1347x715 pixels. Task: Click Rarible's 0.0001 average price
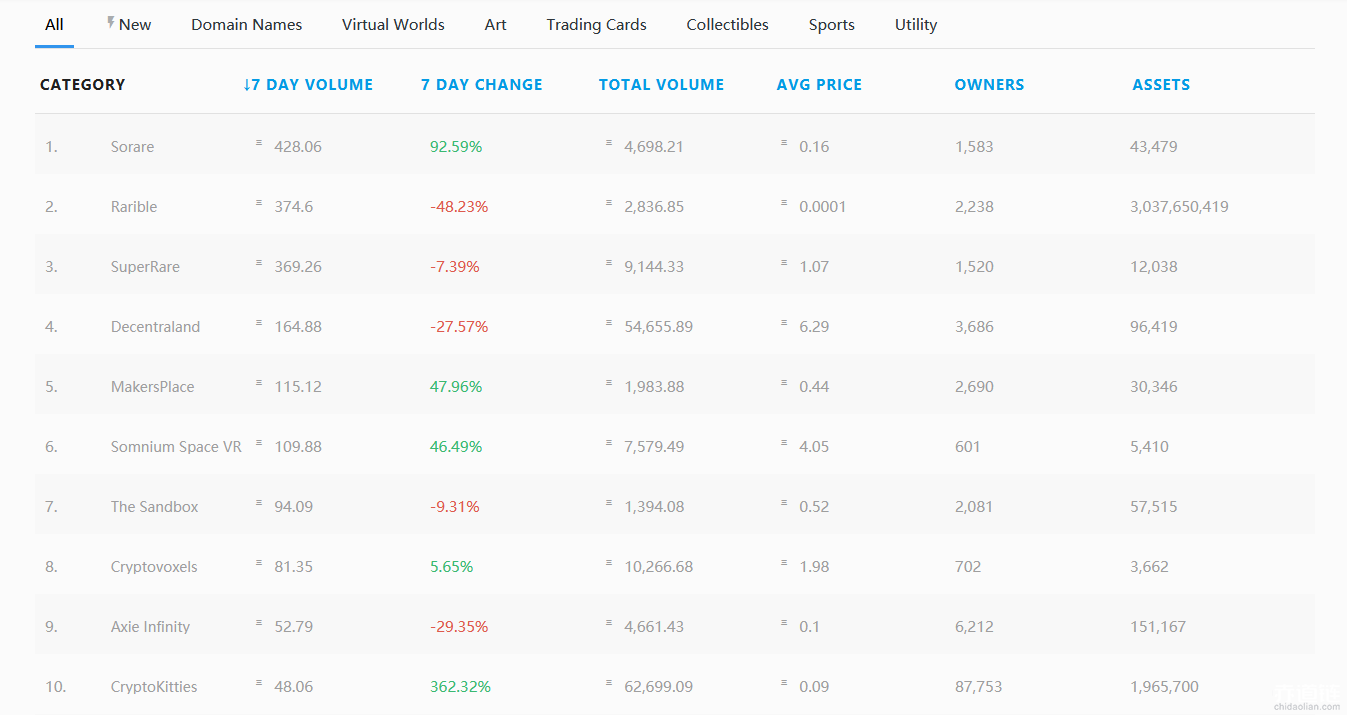(822, 207)
